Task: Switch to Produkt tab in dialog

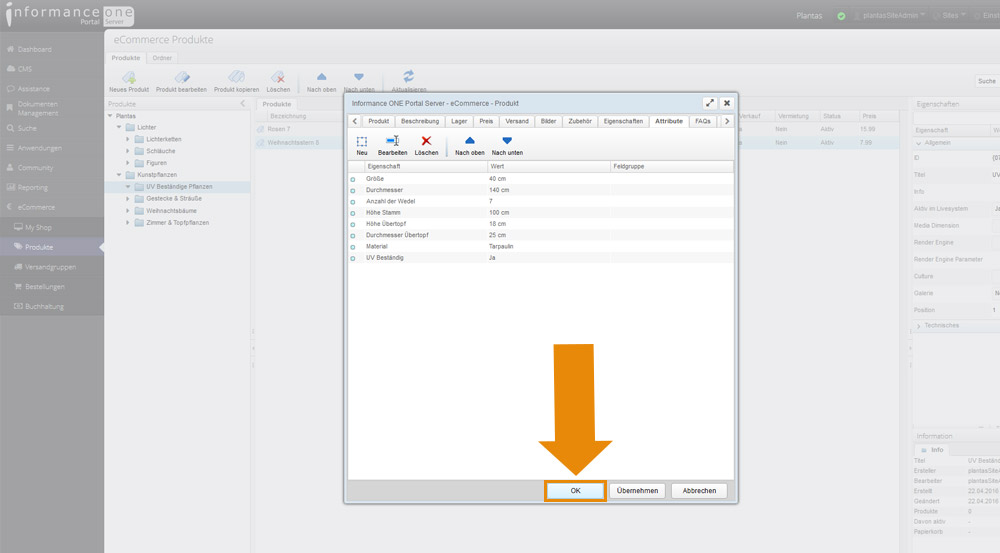Action: tap(378, 121)
